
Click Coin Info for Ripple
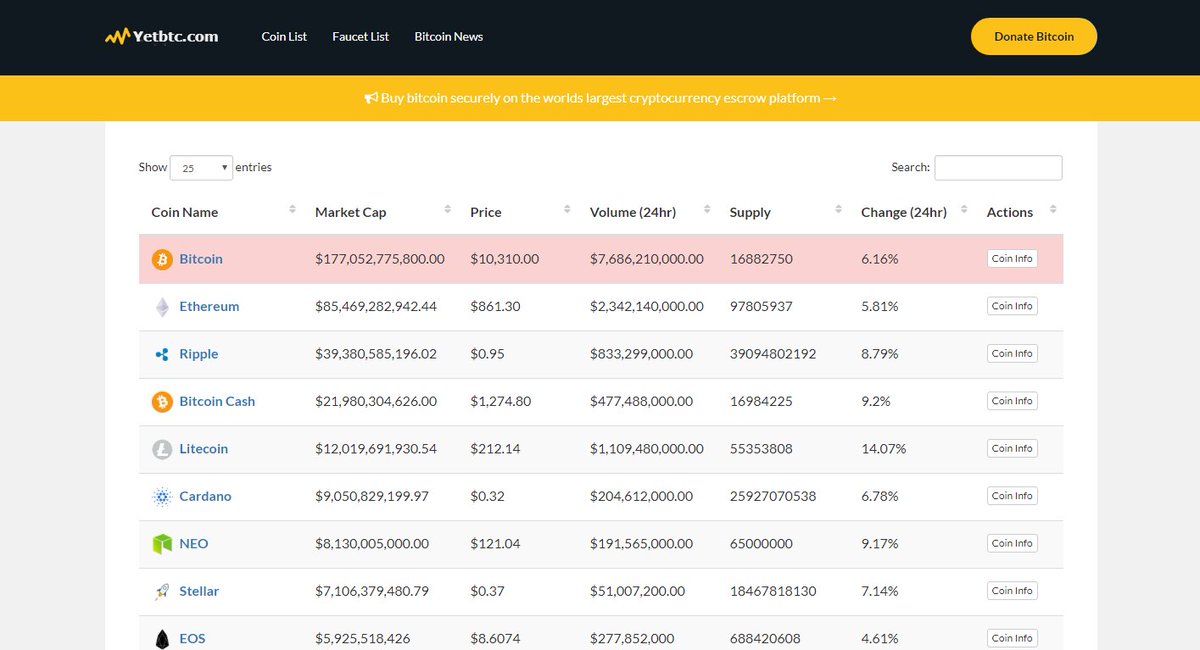1012,354
